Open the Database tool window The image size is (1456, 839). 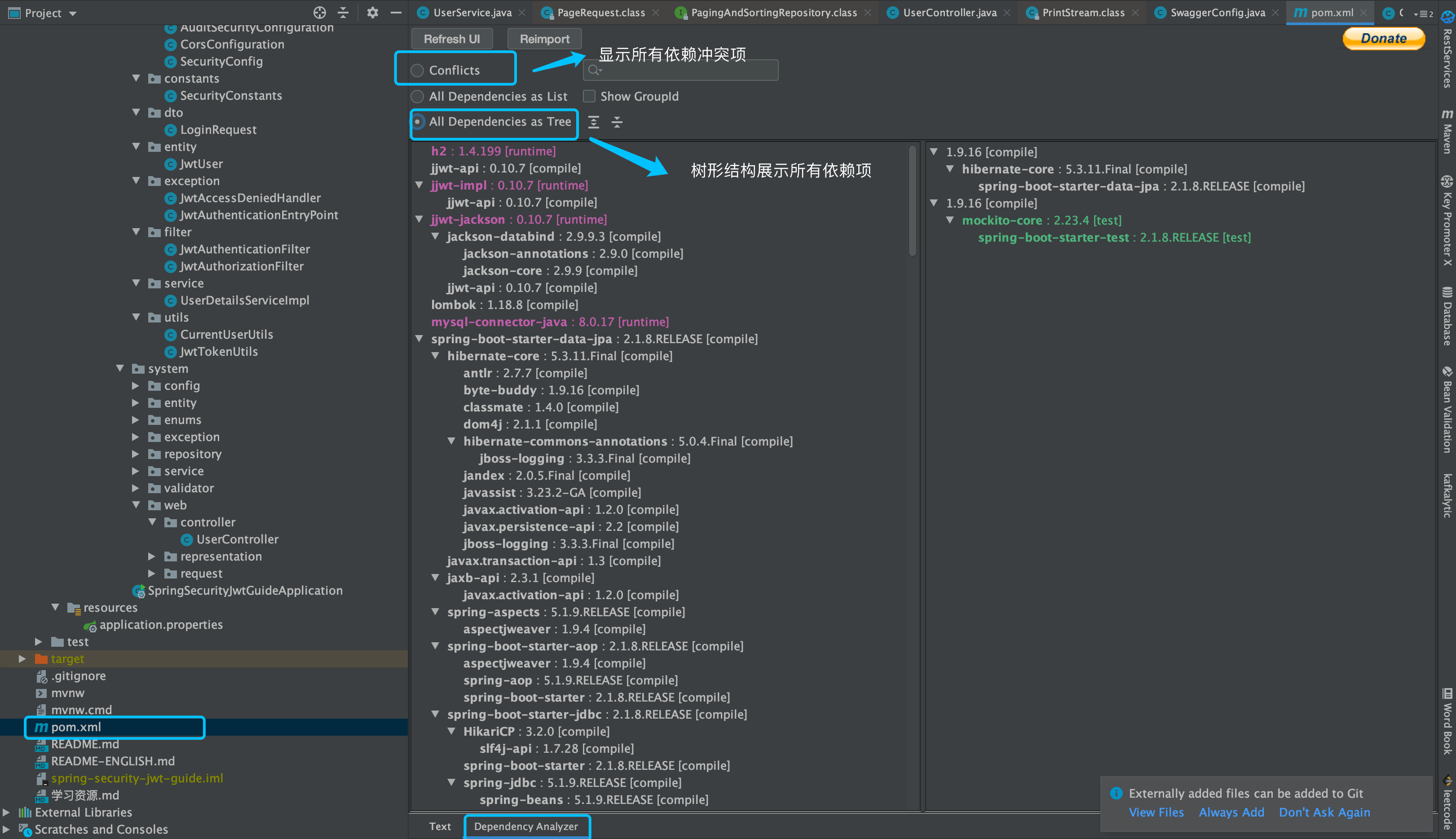pyautogui.click(x=1447, y=316)
